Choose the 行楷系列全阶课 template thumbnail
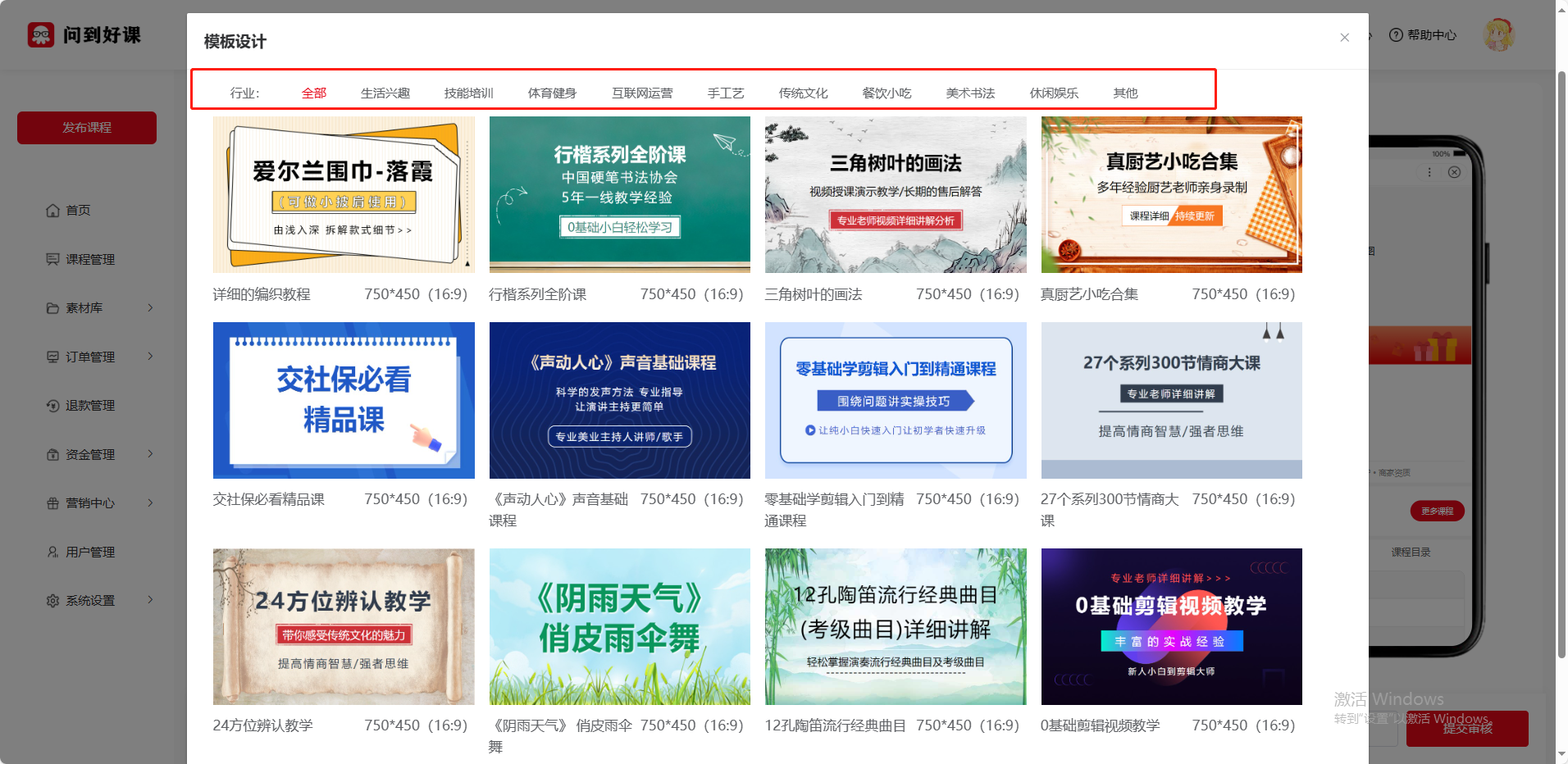 (x=619, y=194)
